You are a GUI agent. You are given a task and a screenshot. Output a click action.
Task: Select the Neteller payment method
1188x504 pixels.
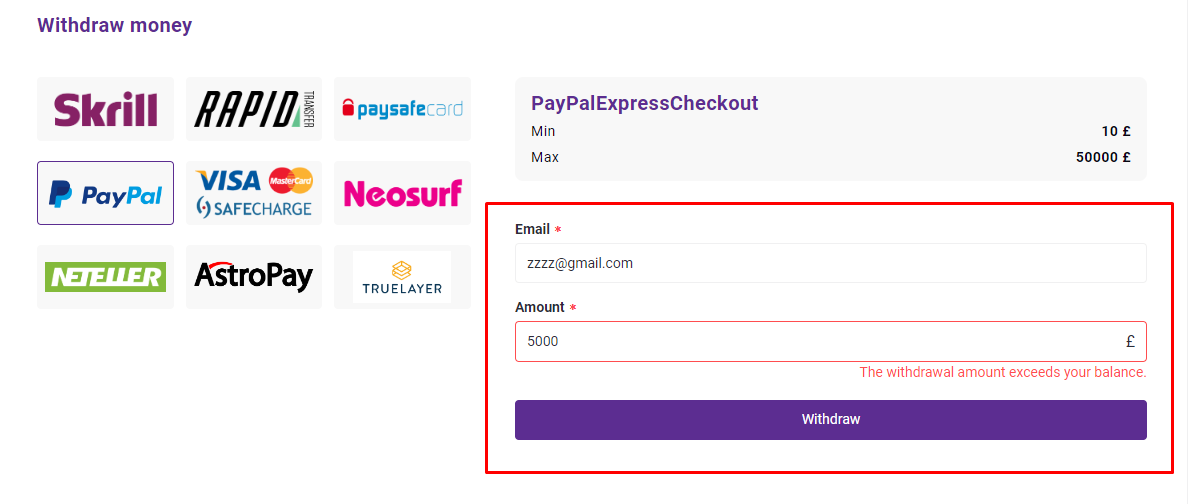click(105, 277)
